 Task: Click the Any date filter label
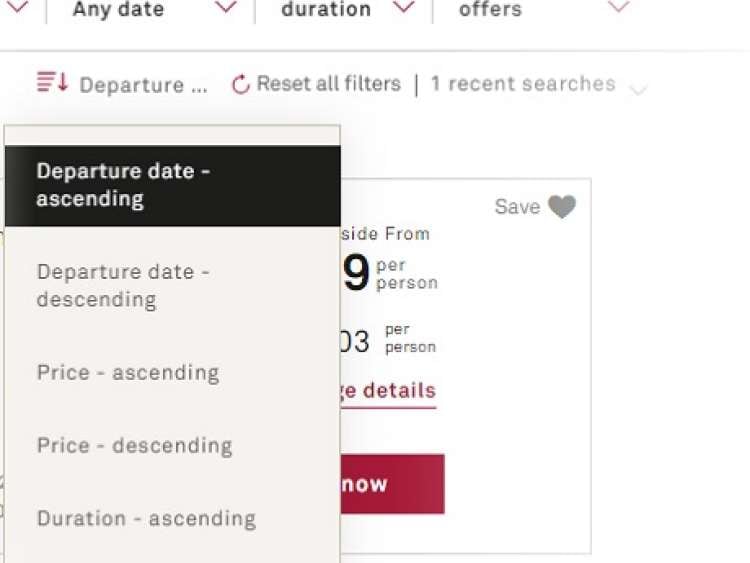(118, 10)
